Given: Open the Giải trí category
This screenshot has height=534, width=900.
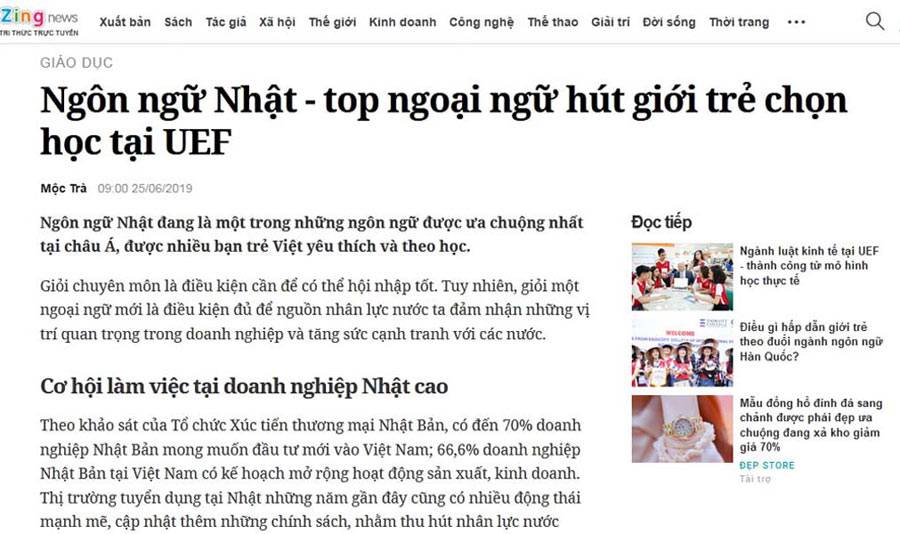Looking at the screenshot, I should point(610,22).
